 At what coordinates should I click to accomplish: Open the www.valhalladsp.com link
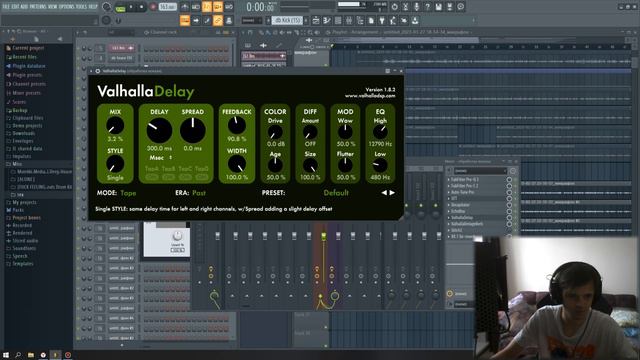pyautogui.click(x=370, y=96)
